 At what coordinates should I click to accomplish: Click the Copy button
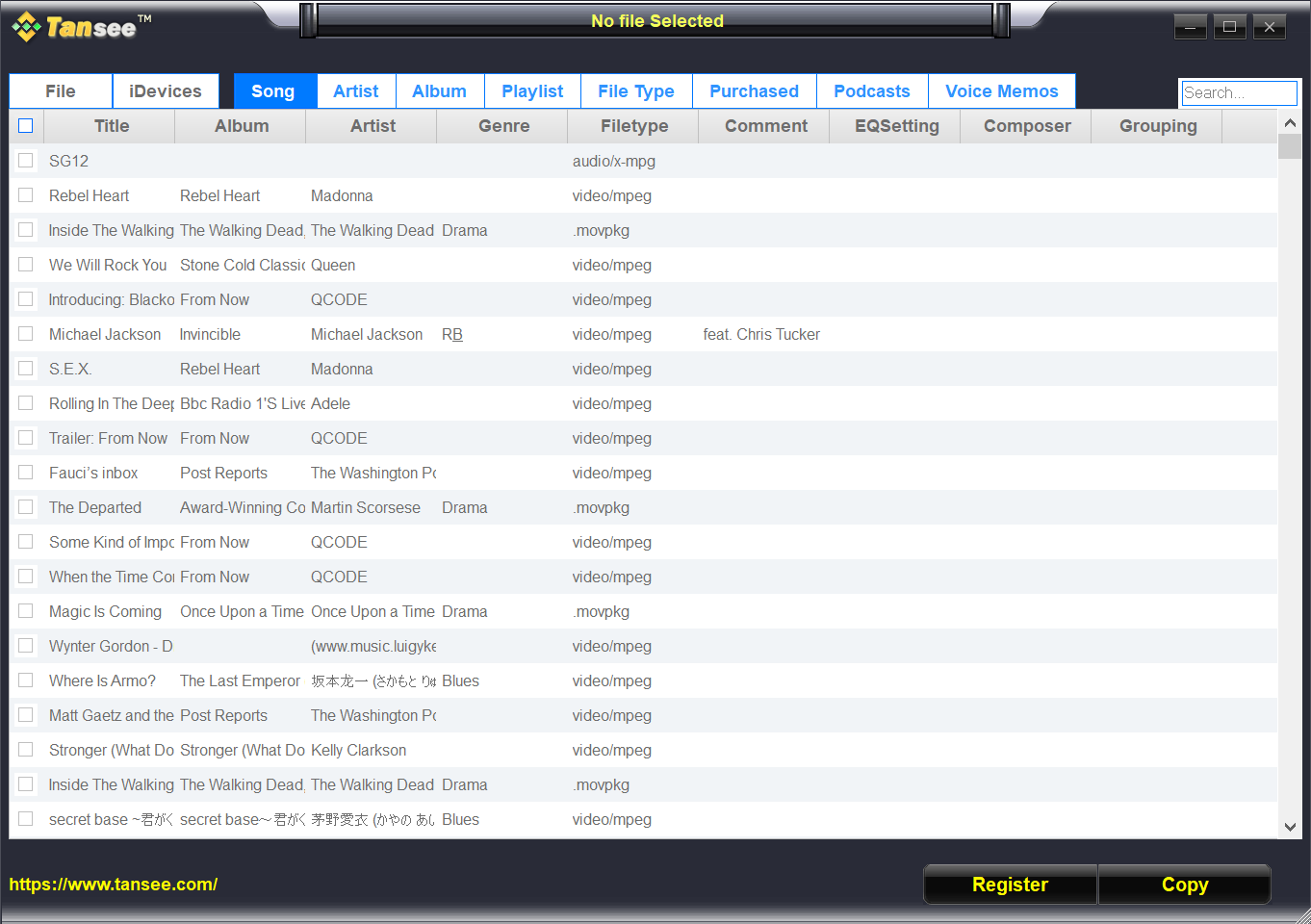(x=1185, y=885)
